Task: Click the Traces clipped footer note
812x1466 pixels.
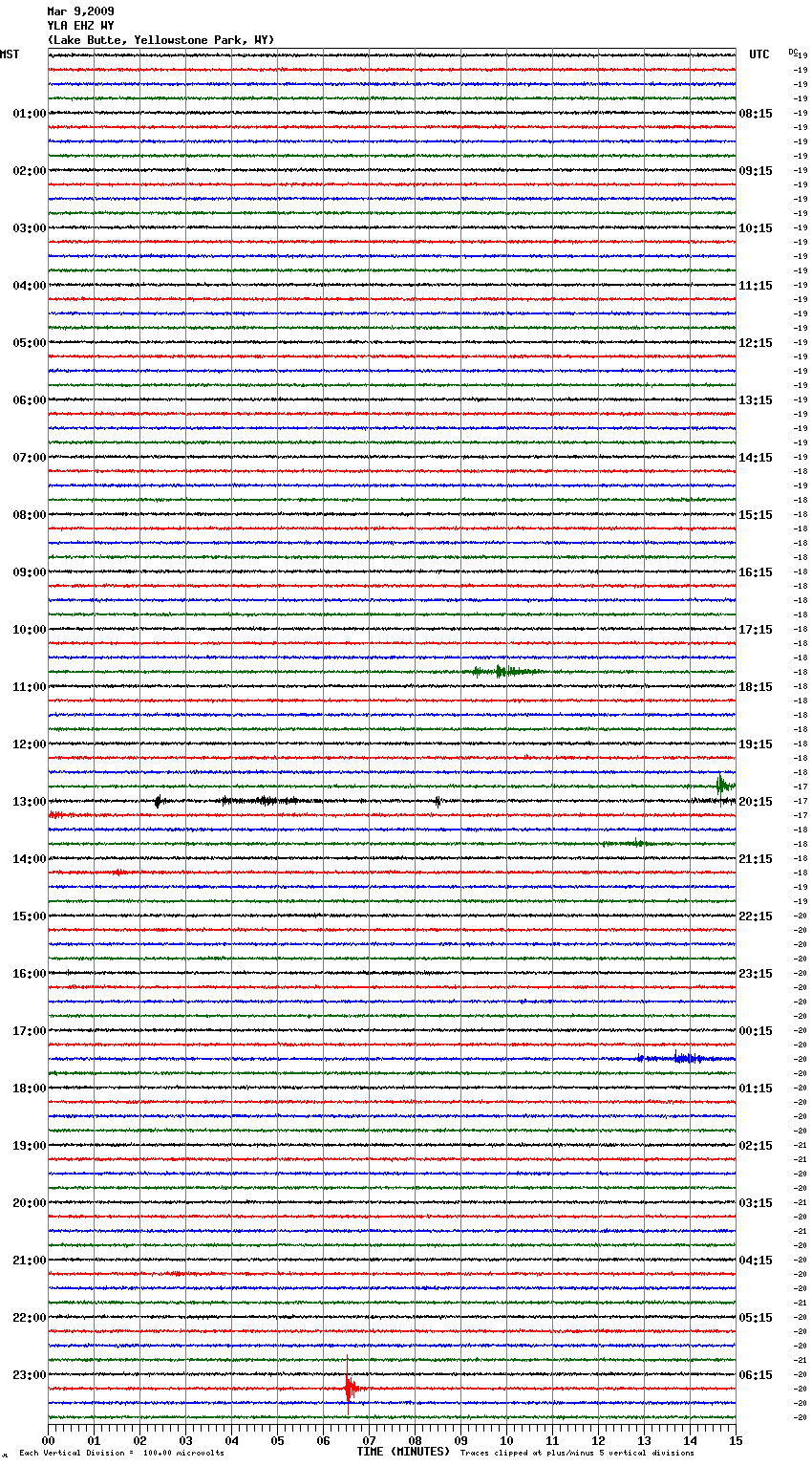Action: (x=577, y=1454)
